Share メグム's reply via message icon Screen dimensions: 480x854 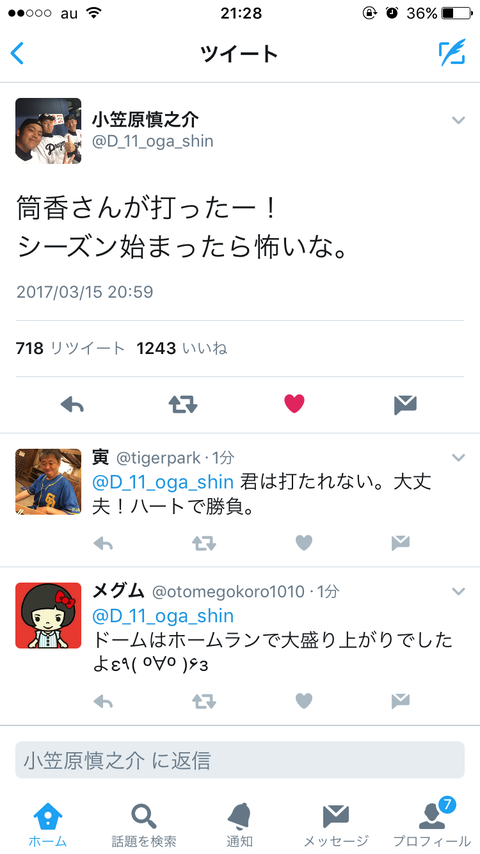pyautogui.click(x=400, y=701)
